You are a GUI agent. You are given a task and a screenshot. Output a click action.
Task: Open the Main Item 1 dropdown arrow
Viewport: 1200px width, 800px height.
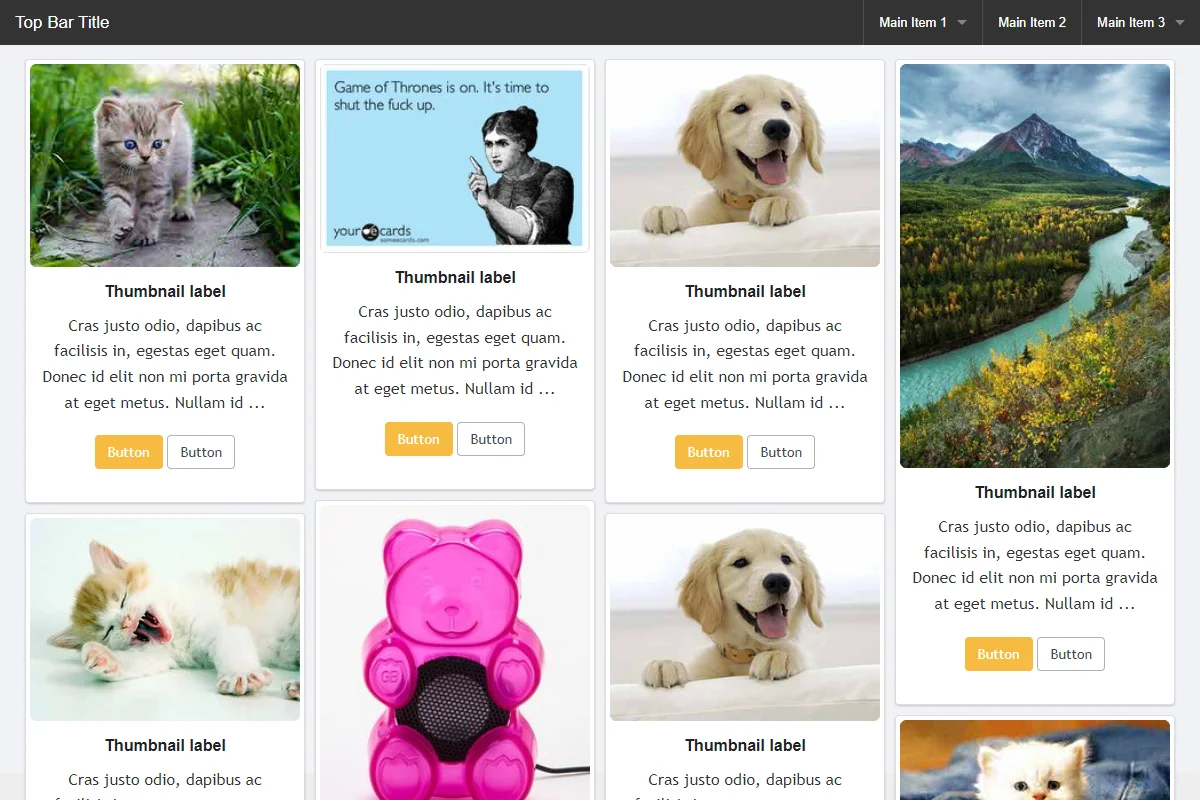point(962,23)
